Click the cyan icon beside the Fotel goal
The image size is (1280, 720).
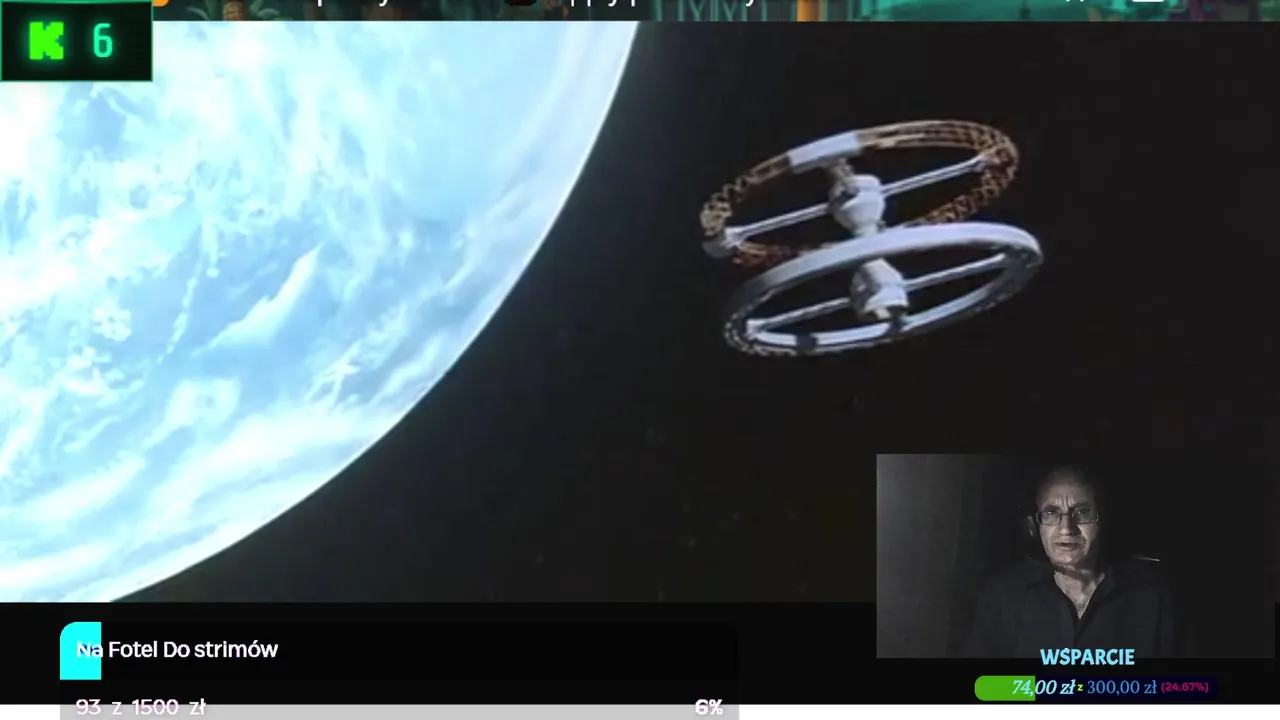click(81, 650)
